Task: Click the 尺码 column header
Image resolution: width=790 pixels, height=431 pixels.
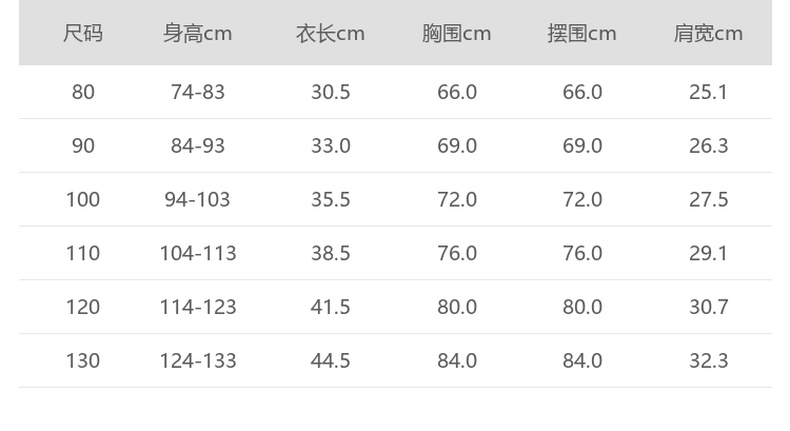Action: click(x=83, y=34)
